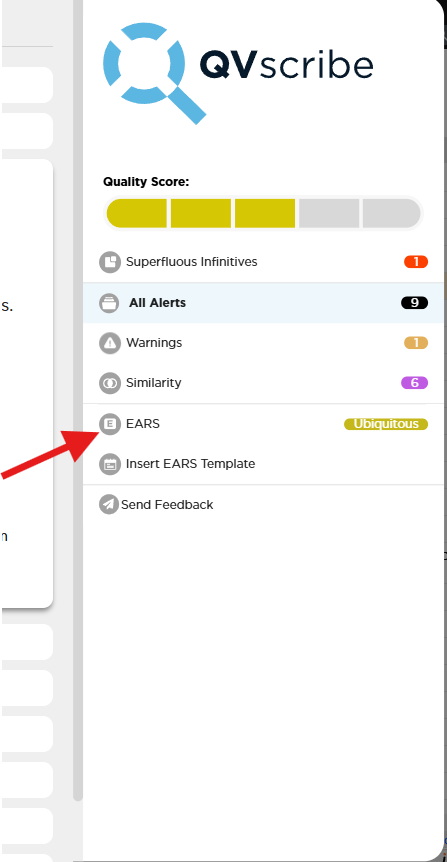
Task: Click the Superfluous Infinitives icon
Action: (x=109, y=262)
